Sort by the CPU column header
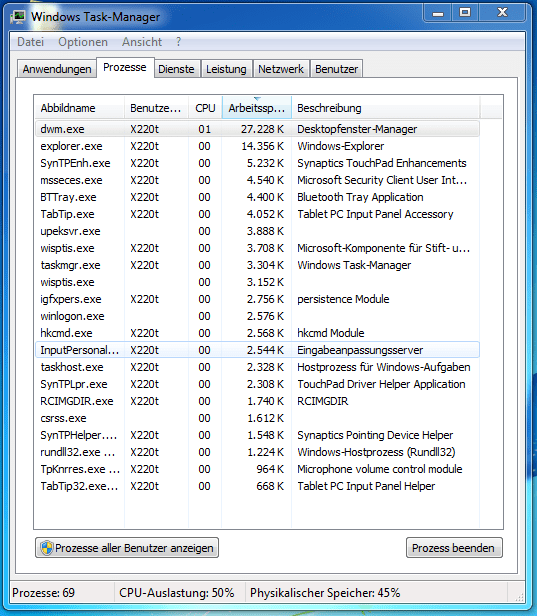Image resolution: width=537 pixels, height=616 pixels. click(205, 108)
